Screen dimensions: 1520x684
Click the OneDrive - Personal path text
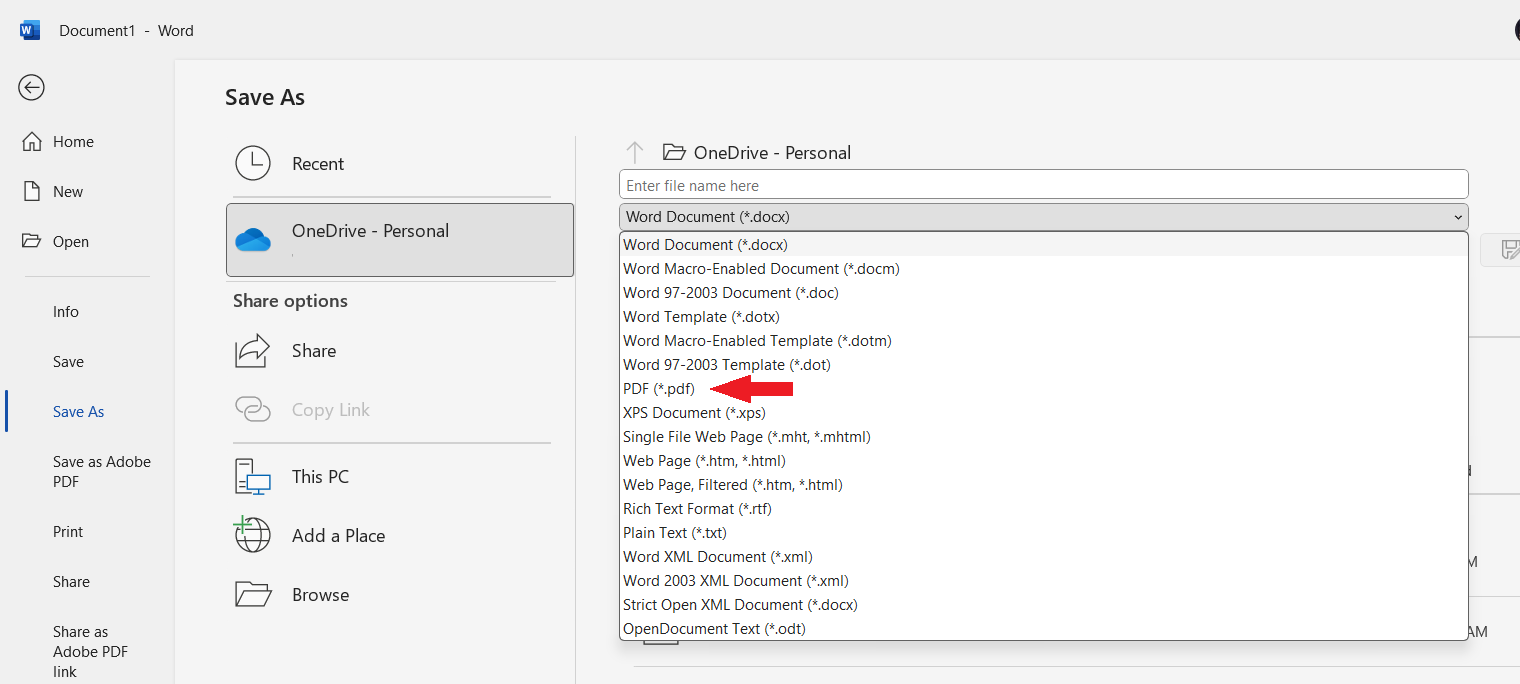click(x=772, y=153)
